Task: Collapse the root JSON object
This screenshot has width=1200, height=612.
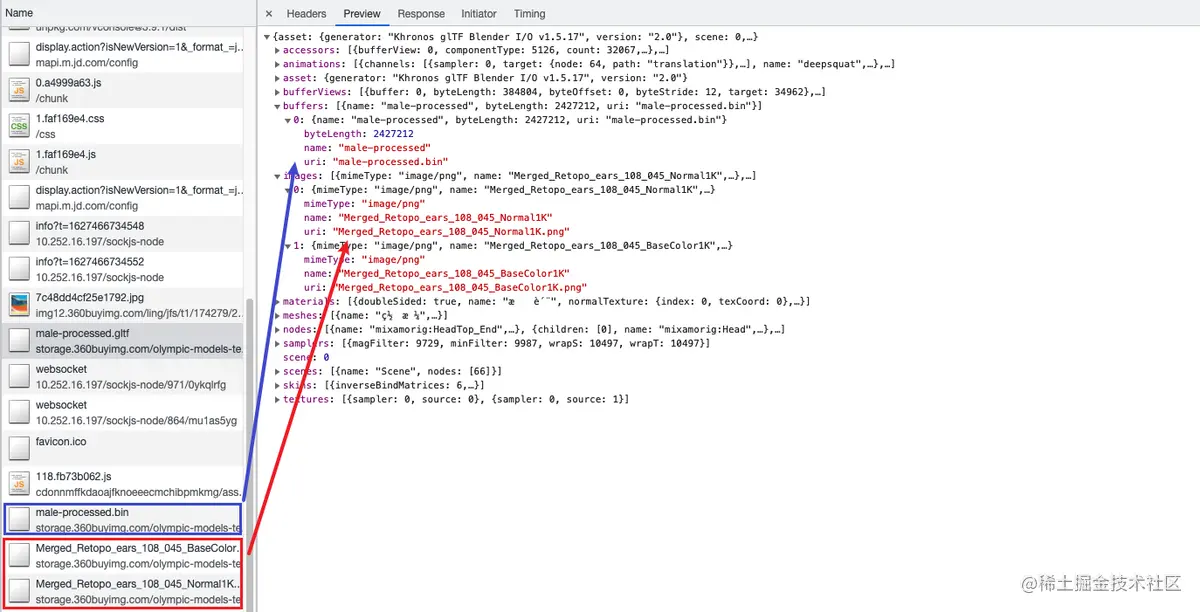Action: [x=267, y=37]
